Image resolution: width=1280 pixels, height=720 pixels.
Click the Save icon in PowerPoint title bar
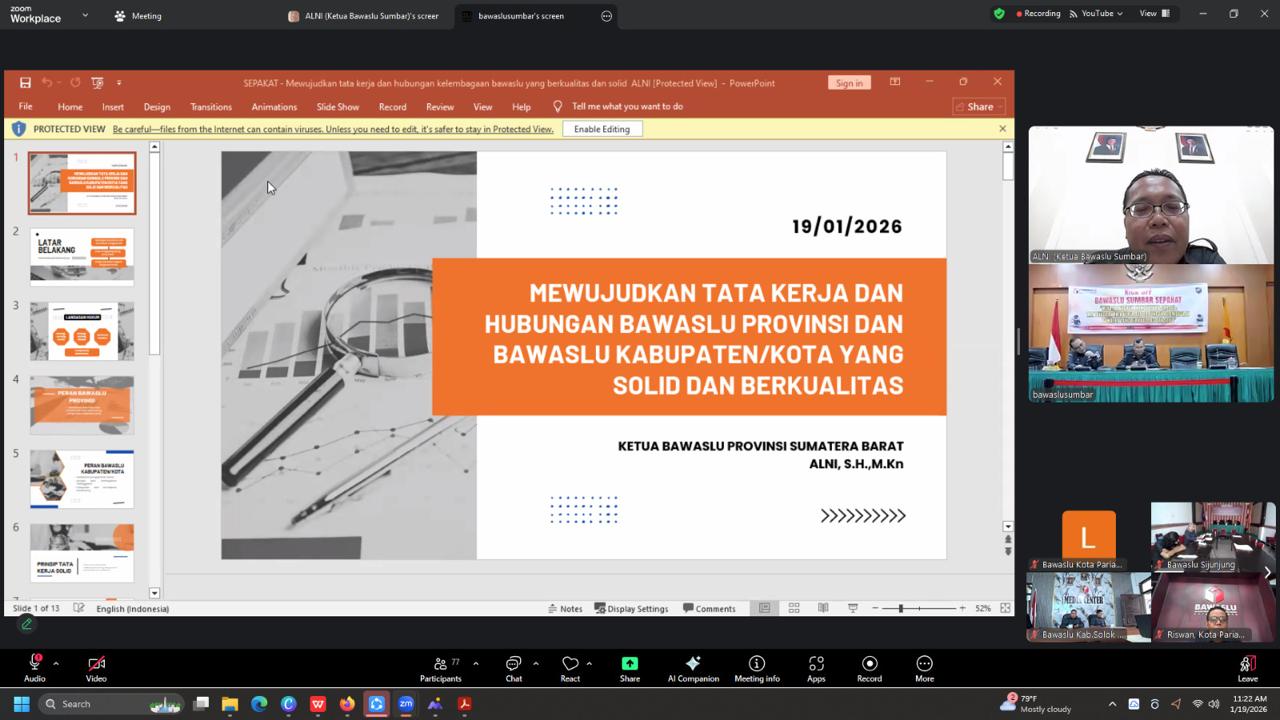click(x=25, y=83)
